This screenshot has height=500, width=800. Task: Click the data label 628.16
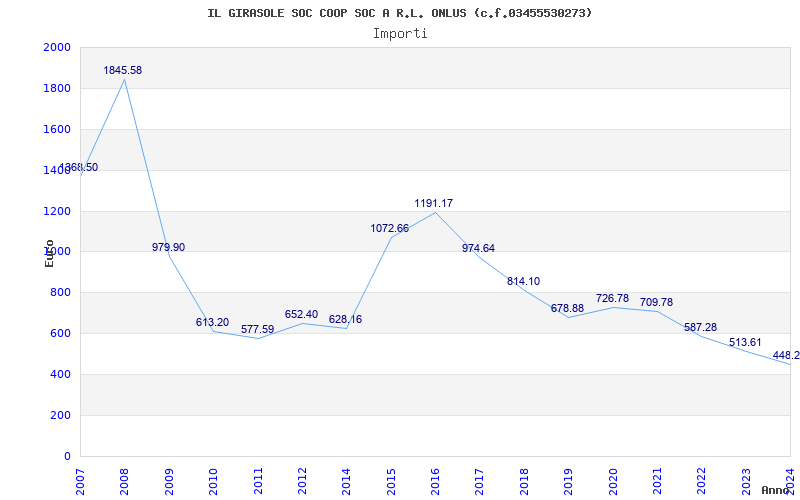pyautogui.click(x=345, y=319)
